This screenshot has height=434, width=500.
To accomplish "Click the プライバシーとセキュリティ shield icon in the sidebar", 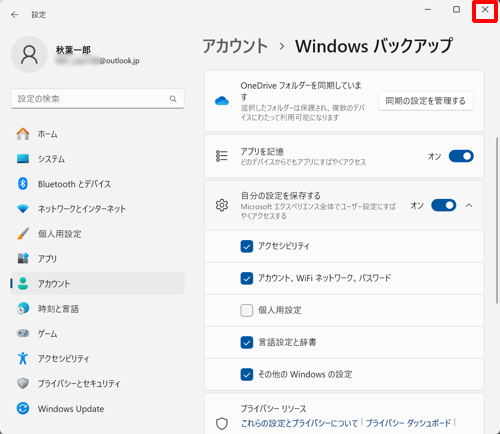I will [23, 383].
